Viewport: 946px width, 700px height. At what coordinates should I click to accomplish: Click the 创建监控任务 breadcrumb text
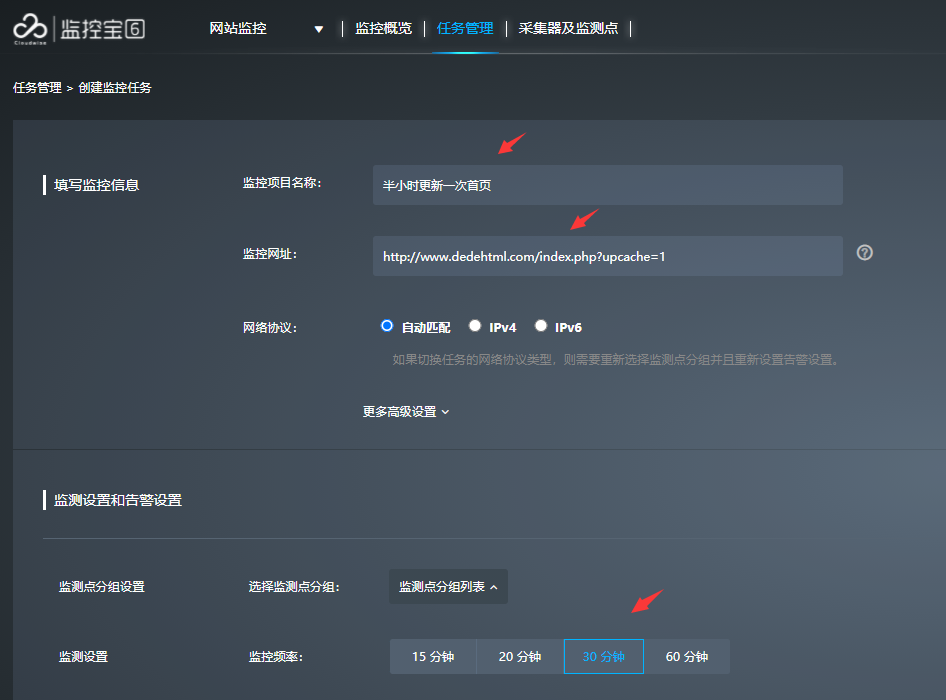click(115, 88)
